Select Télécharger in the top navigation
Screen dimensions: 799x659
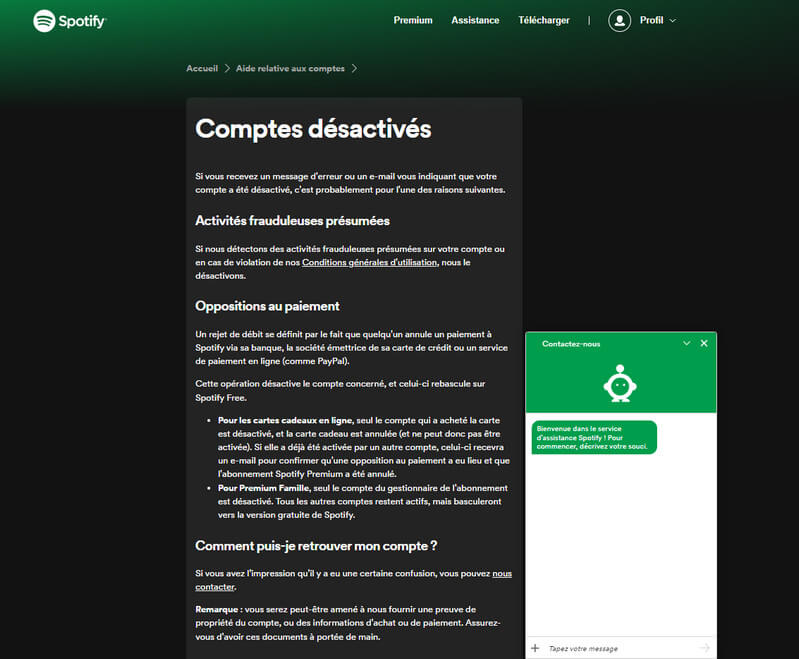543,20
